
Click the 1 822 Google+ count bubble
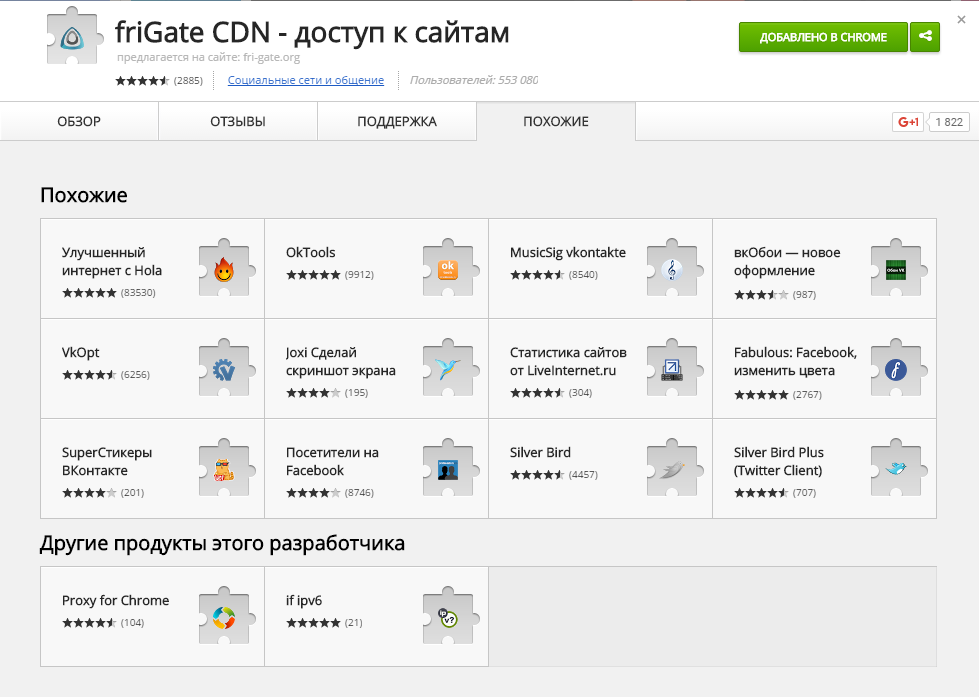(x=949, y=122)
